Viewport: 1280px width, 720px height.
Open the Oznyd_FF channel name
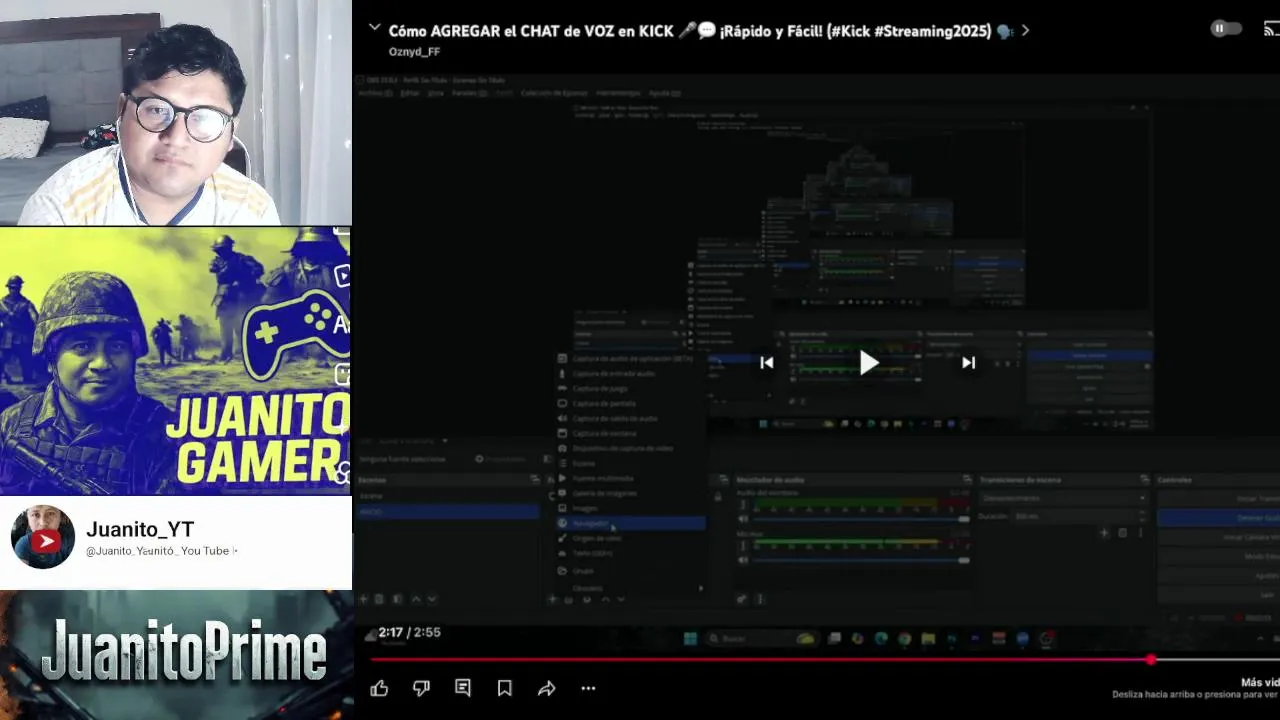click(x=414, y=52)
